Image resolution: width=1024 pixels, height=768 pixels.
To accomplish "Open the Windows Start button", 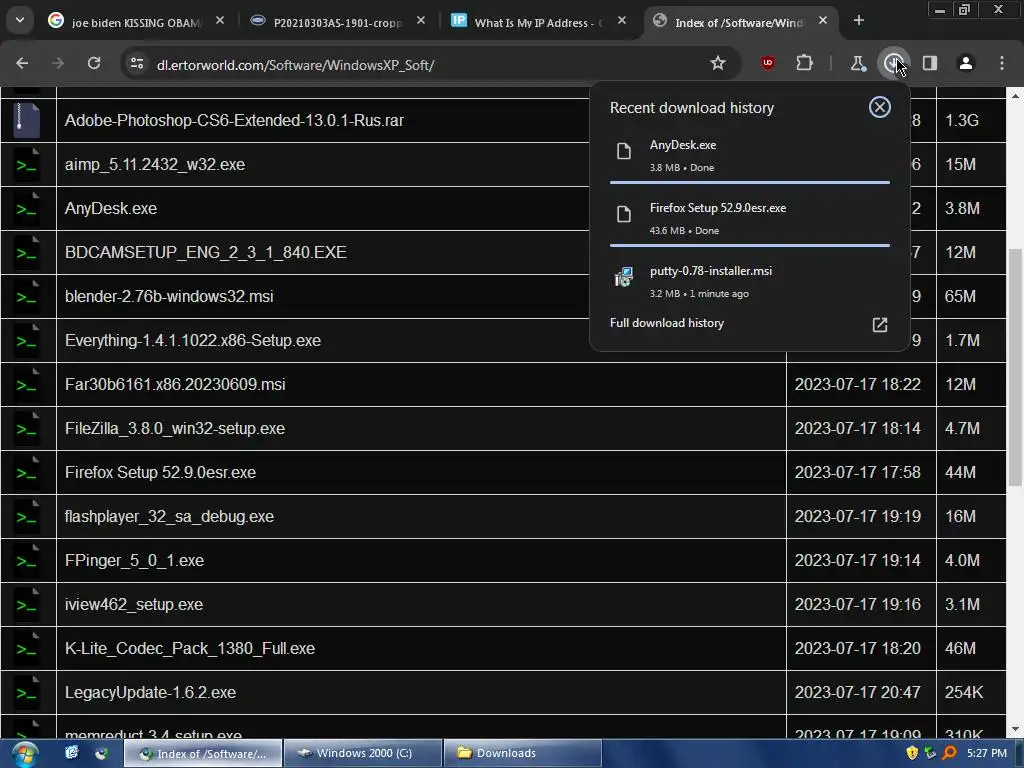I will [x=24, y=754].
